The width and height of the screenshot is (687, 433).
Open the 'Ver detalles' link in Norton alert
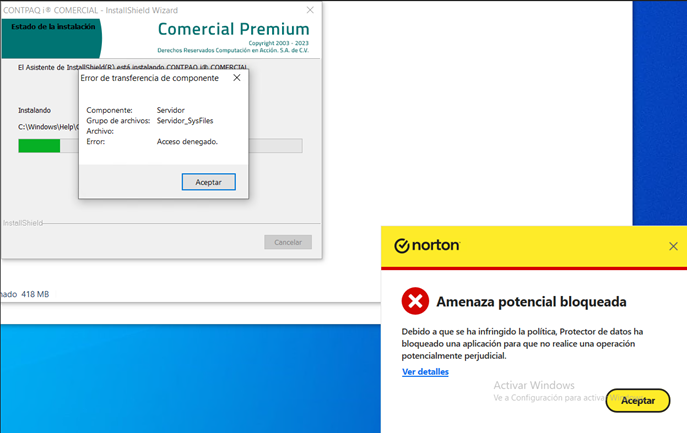[x=425, y=372]
